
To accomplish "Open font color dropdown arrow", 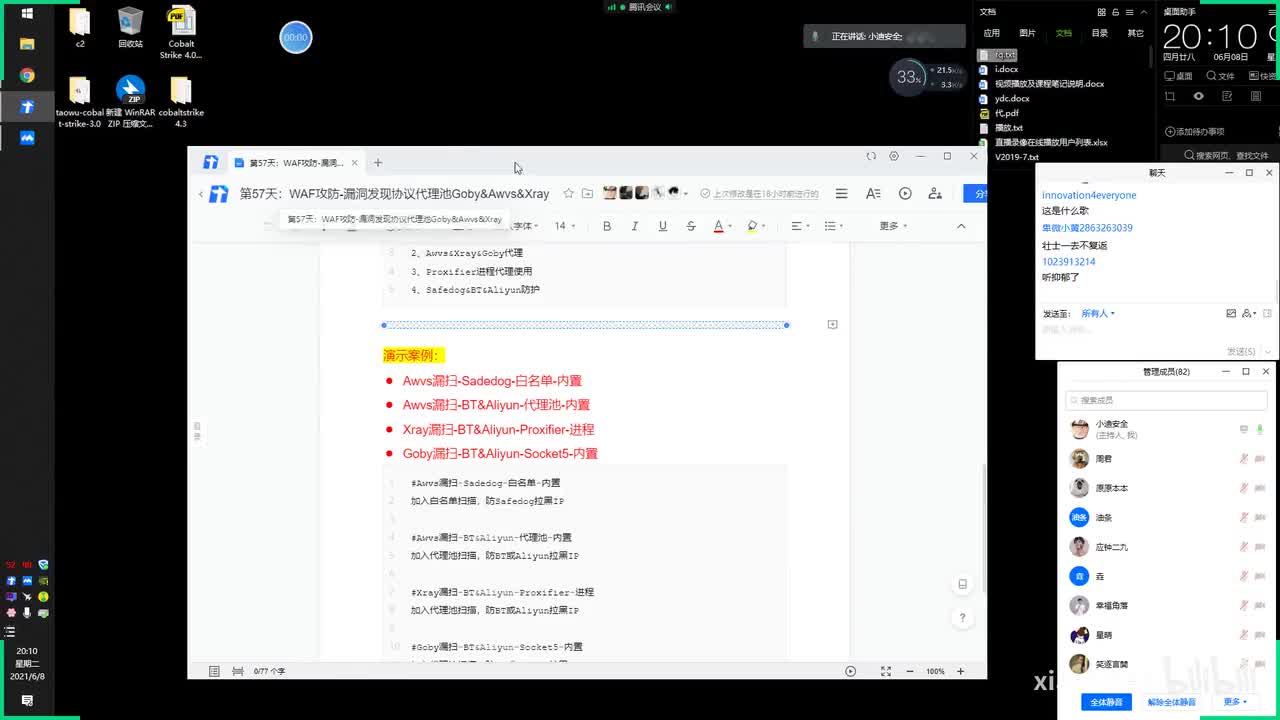I will click(x=730, y=226).
